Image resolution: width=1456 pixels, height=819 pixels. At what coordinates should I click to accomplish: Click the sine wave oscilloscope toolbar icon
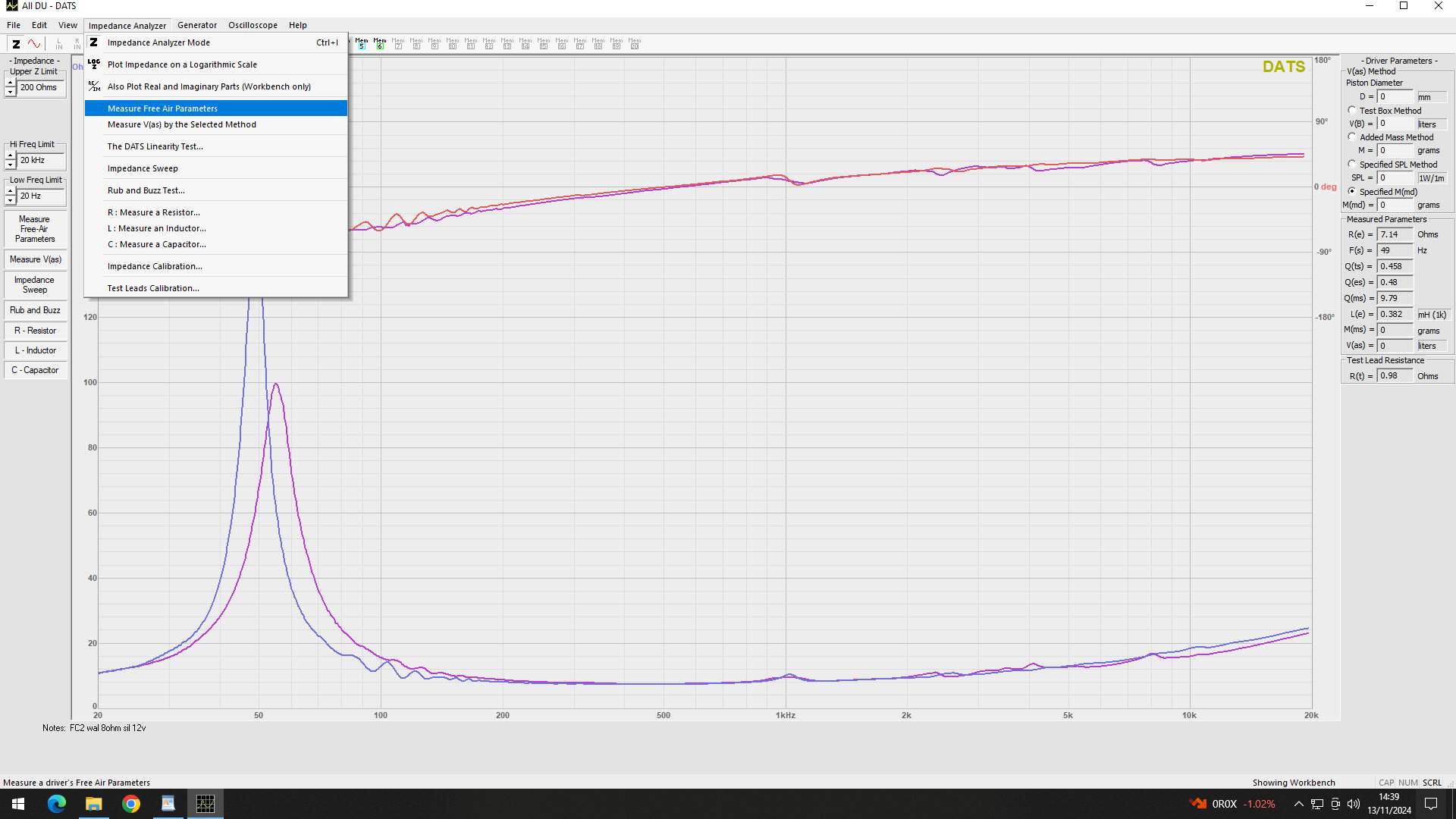[33, 43]
